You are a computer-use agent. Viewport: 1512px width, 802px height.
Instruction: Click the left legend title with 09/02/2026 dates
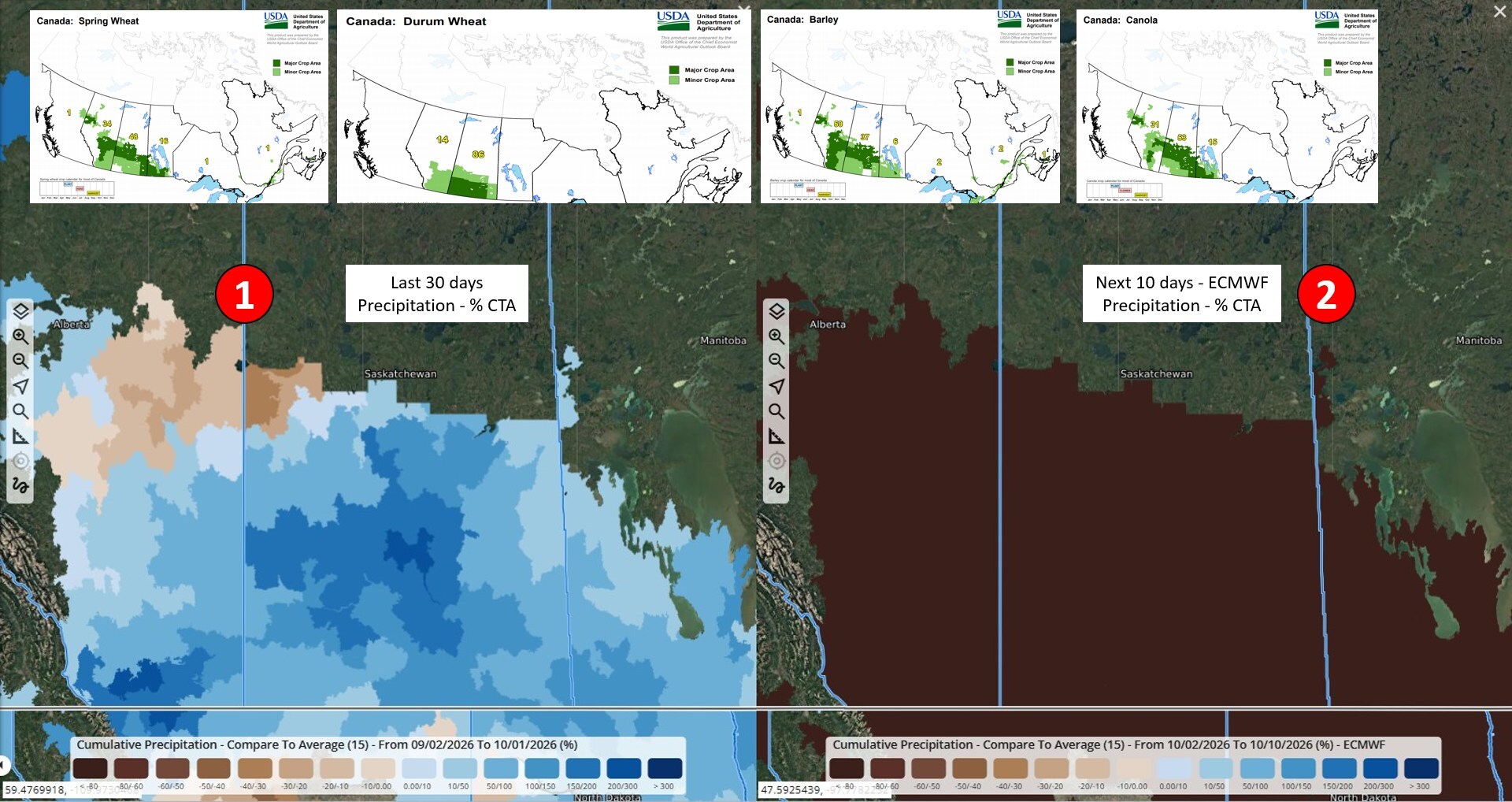[x=327, y=744]
